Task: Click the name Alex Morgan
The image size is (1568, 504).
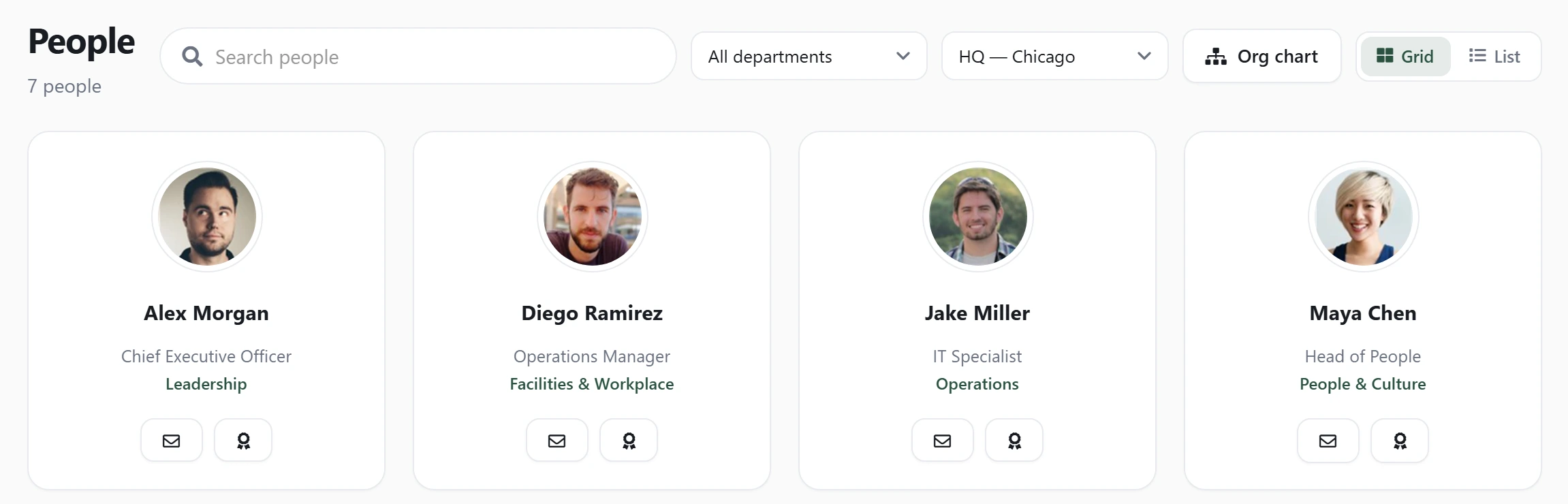Action: pos(206,313)
